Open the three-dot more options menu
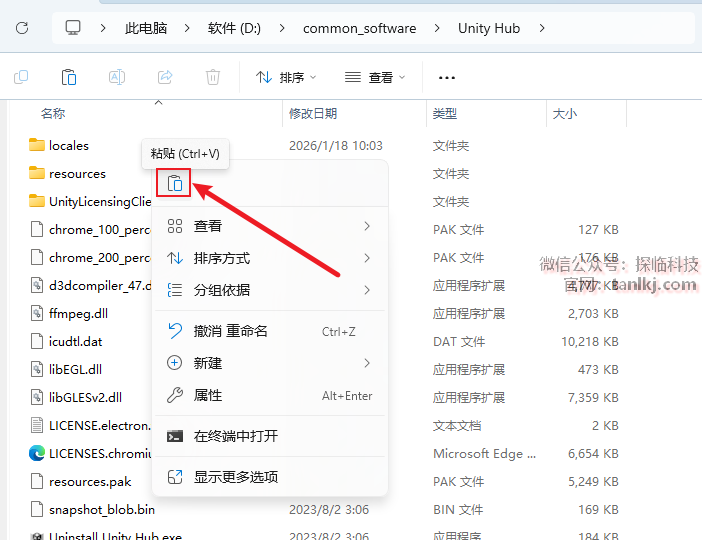The image size is (702, 540). pos(446,78)
